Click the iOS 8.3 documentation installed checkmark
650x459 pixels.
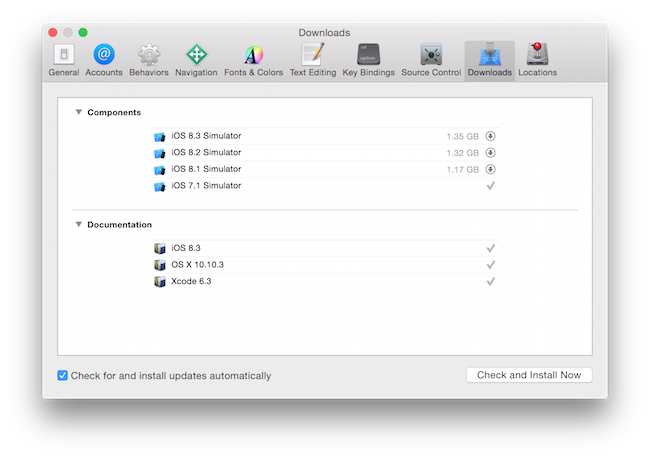point(490,248)
